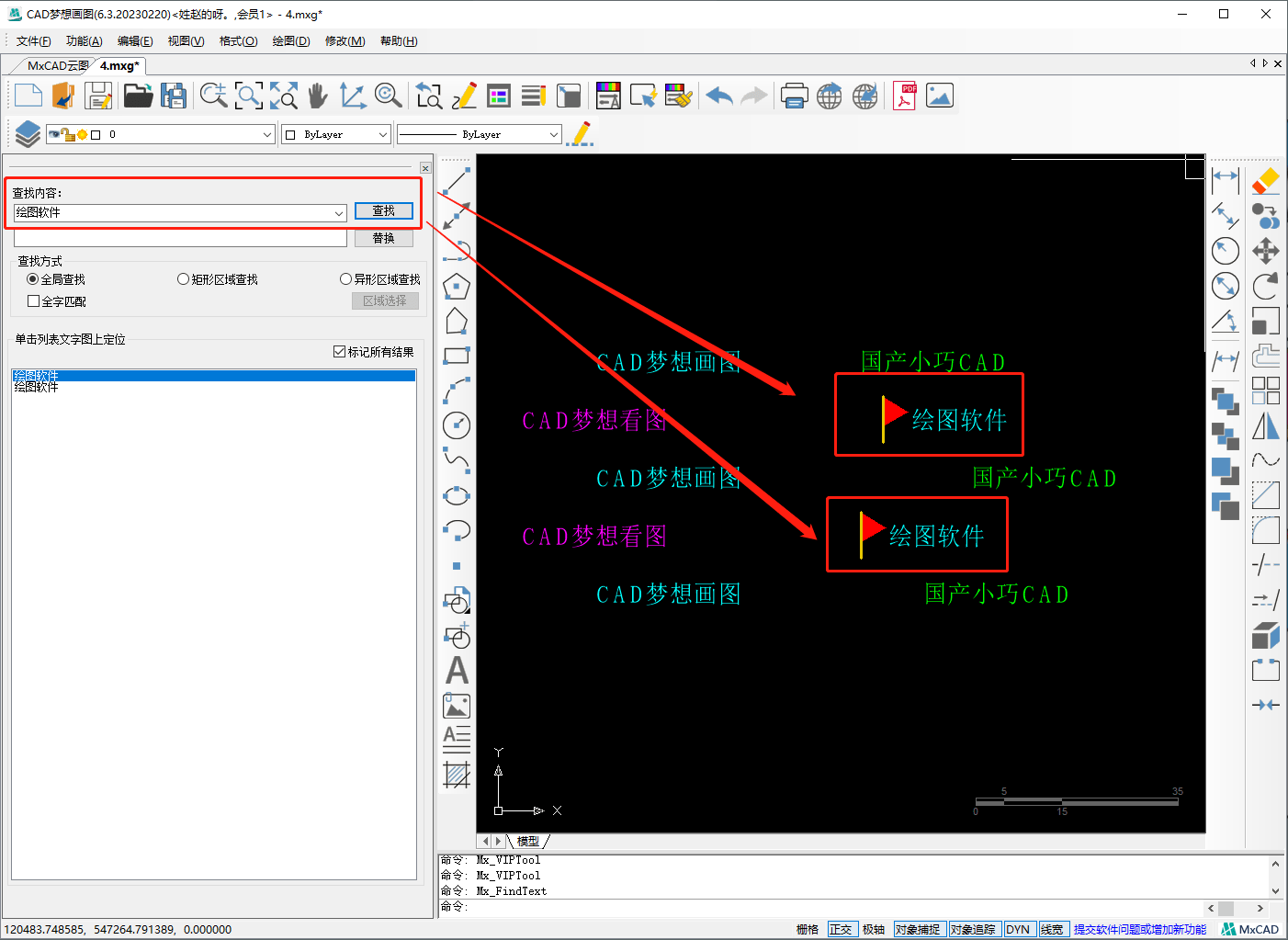Open the 修改(M) menu
1288x940 pixels.
(x=345, y=41)
